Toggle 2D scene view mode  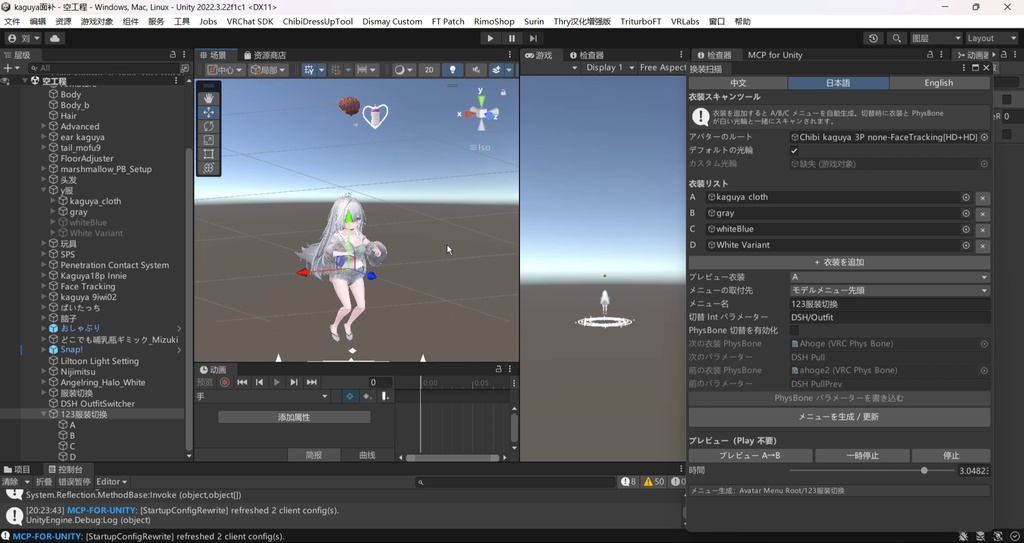pos(429,70)
